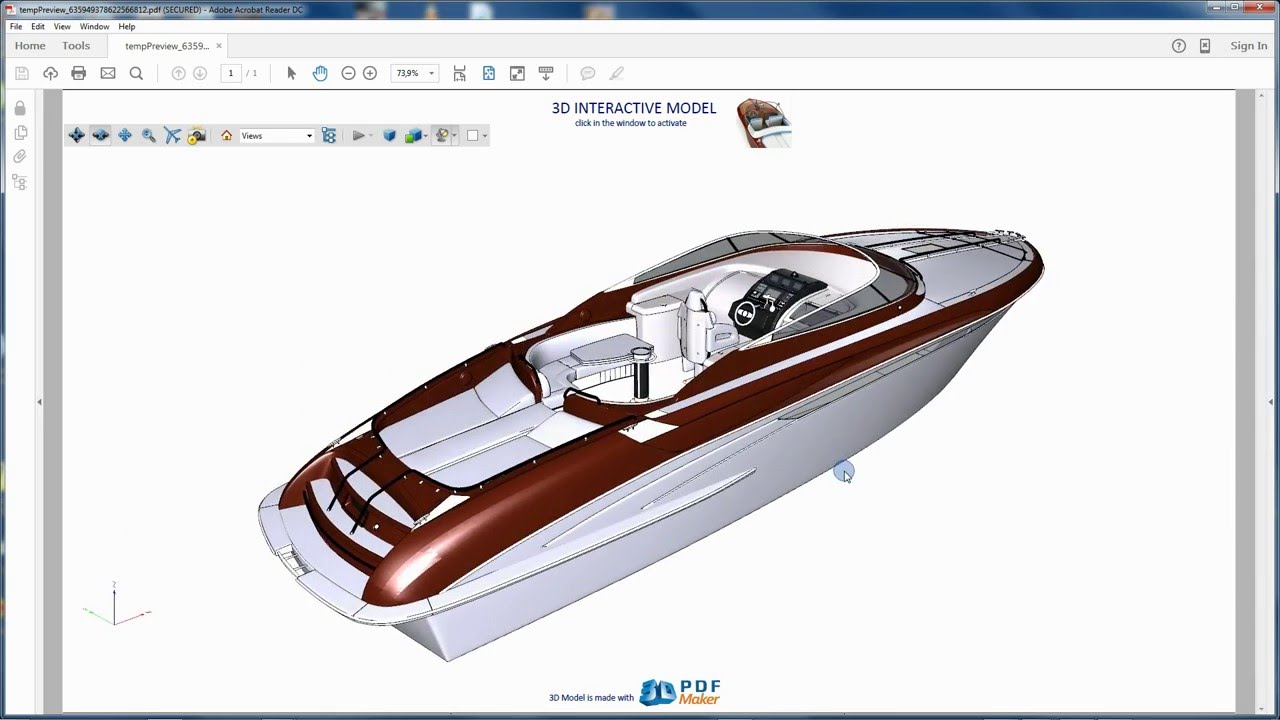Click the 3D camera properties icon
The width and height of the screenshot is (1280, 720).
click(x=197, y=135)
